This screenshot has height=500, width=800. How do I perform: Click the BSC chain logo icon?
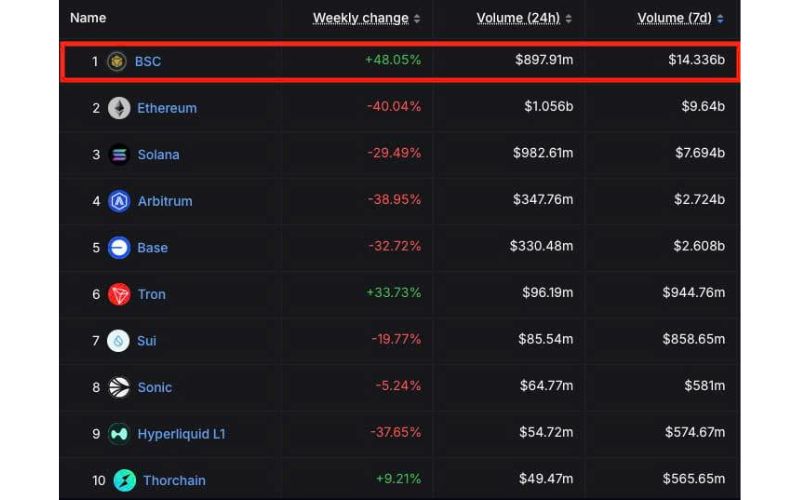pos(117,61)
